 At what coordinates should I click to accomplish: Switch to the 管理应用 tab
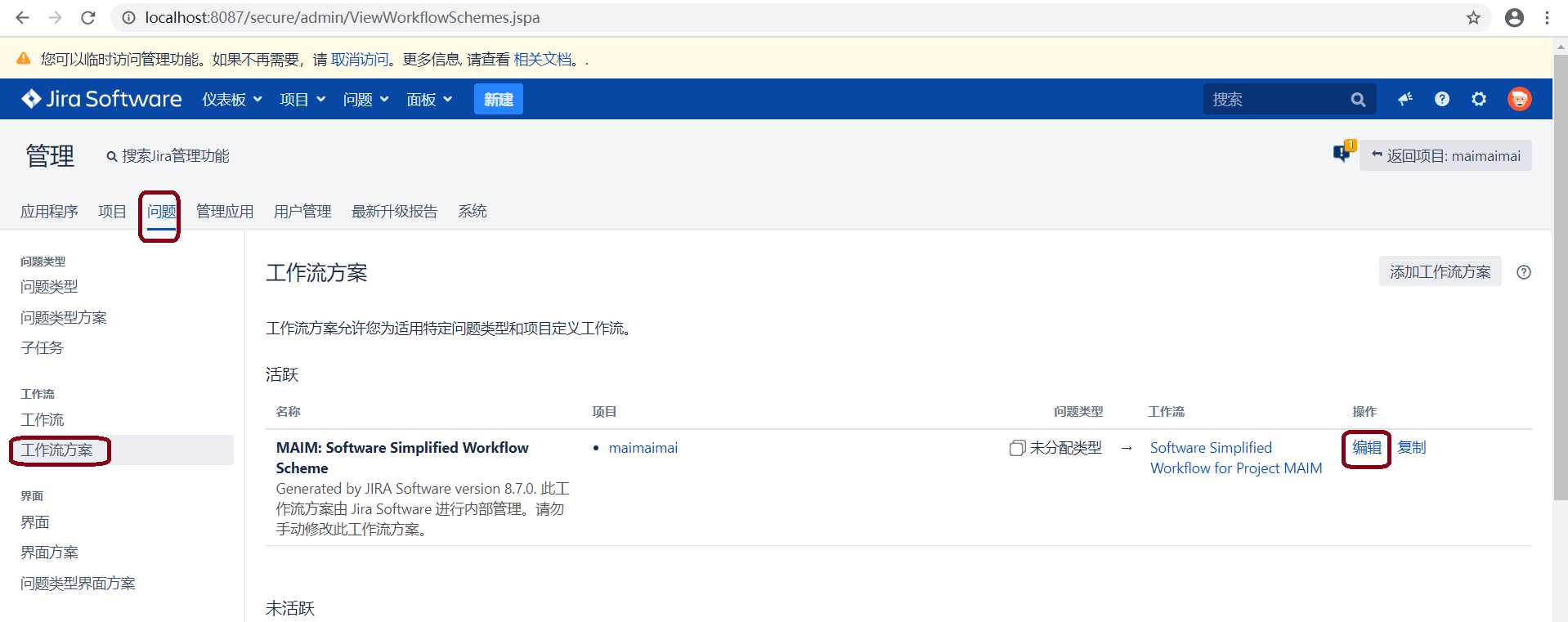tap(225, 211)
